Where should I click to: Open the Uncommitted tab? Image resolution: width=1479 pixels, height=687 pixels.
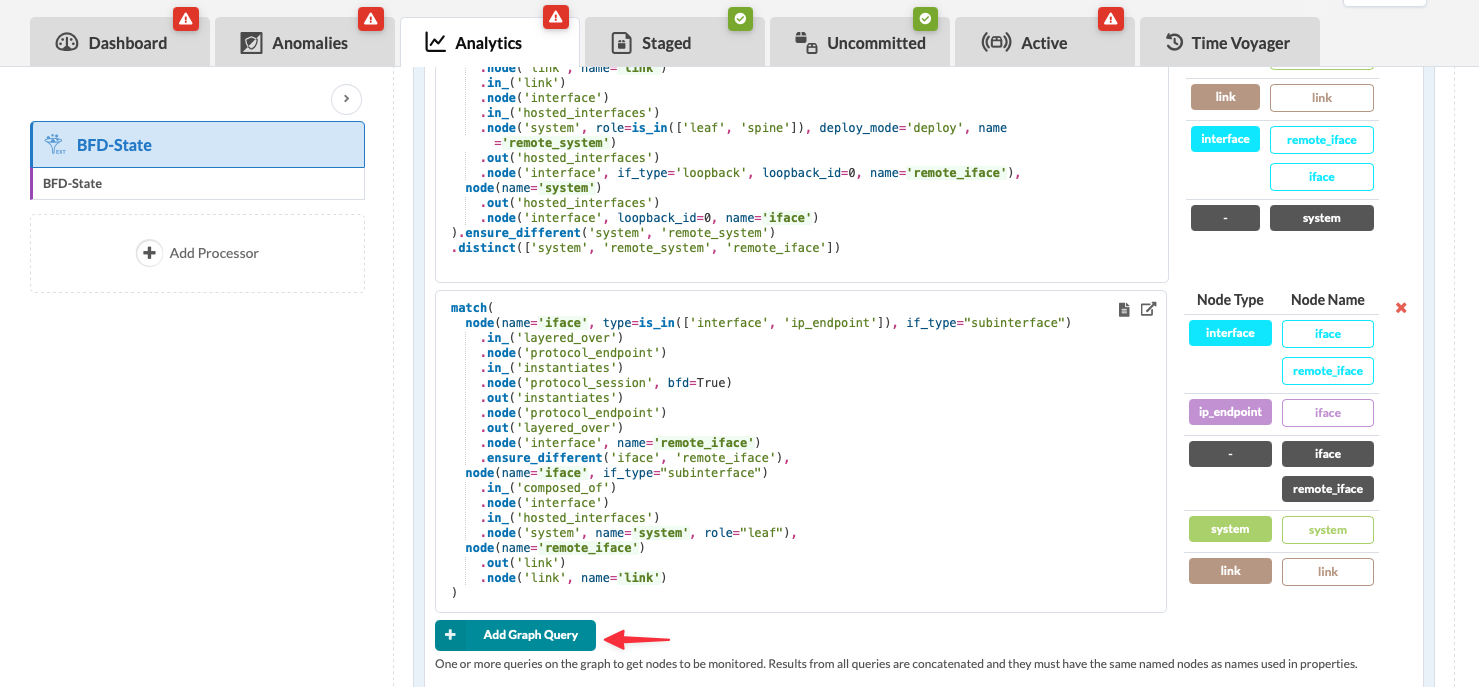pos(860,43)
